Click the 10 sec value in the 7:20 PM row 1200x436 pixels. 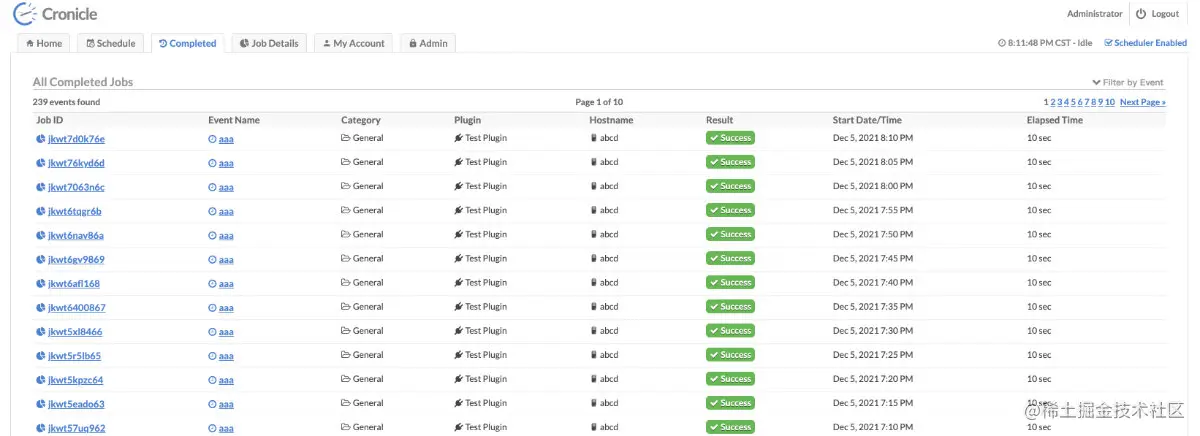point(1039,378)
